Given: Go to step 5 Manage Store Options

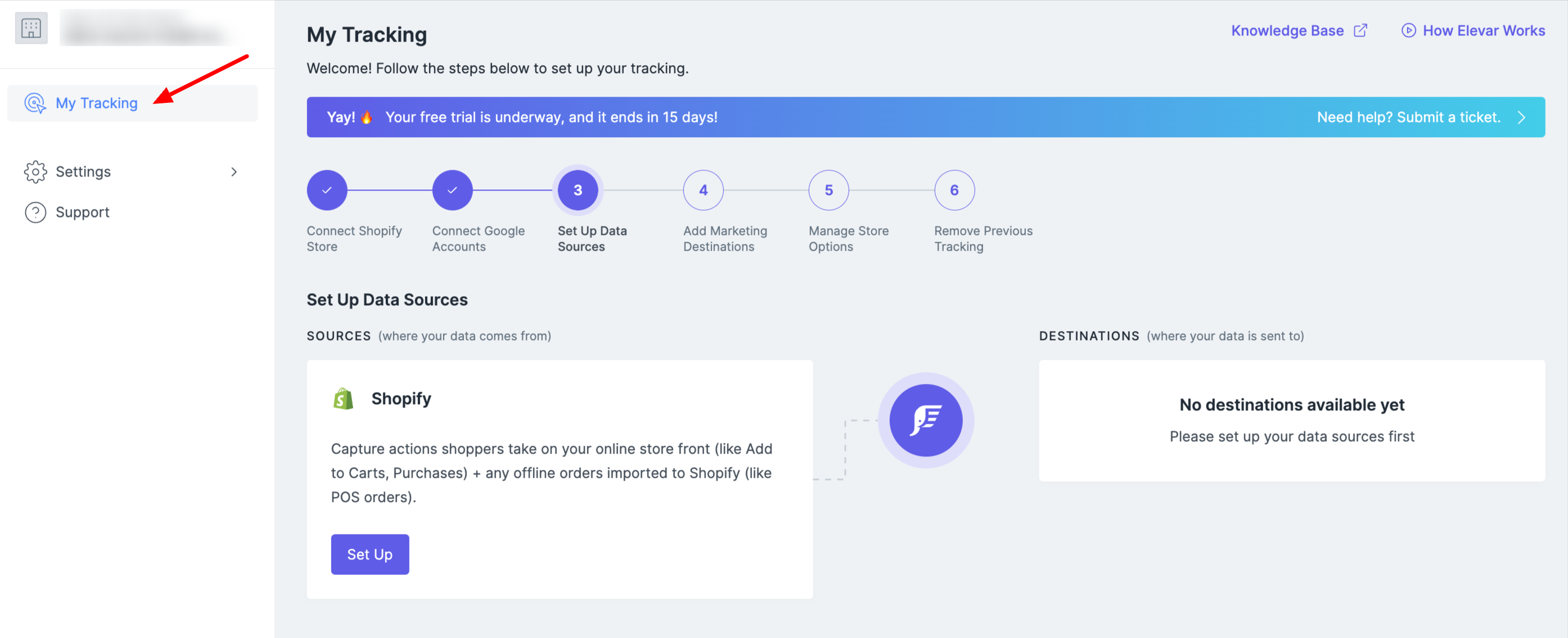Looking at the screenshot, I should (828, 191).
